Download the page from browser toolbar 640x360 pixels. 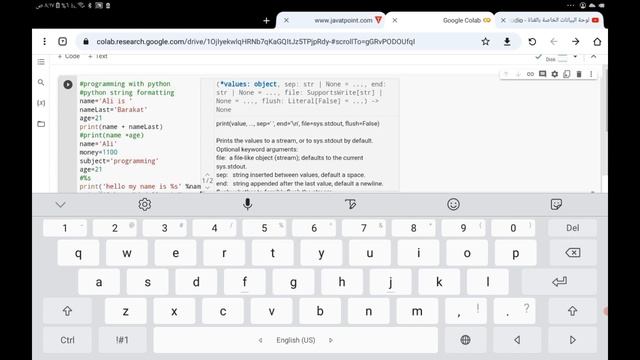[x=507, y=42]
